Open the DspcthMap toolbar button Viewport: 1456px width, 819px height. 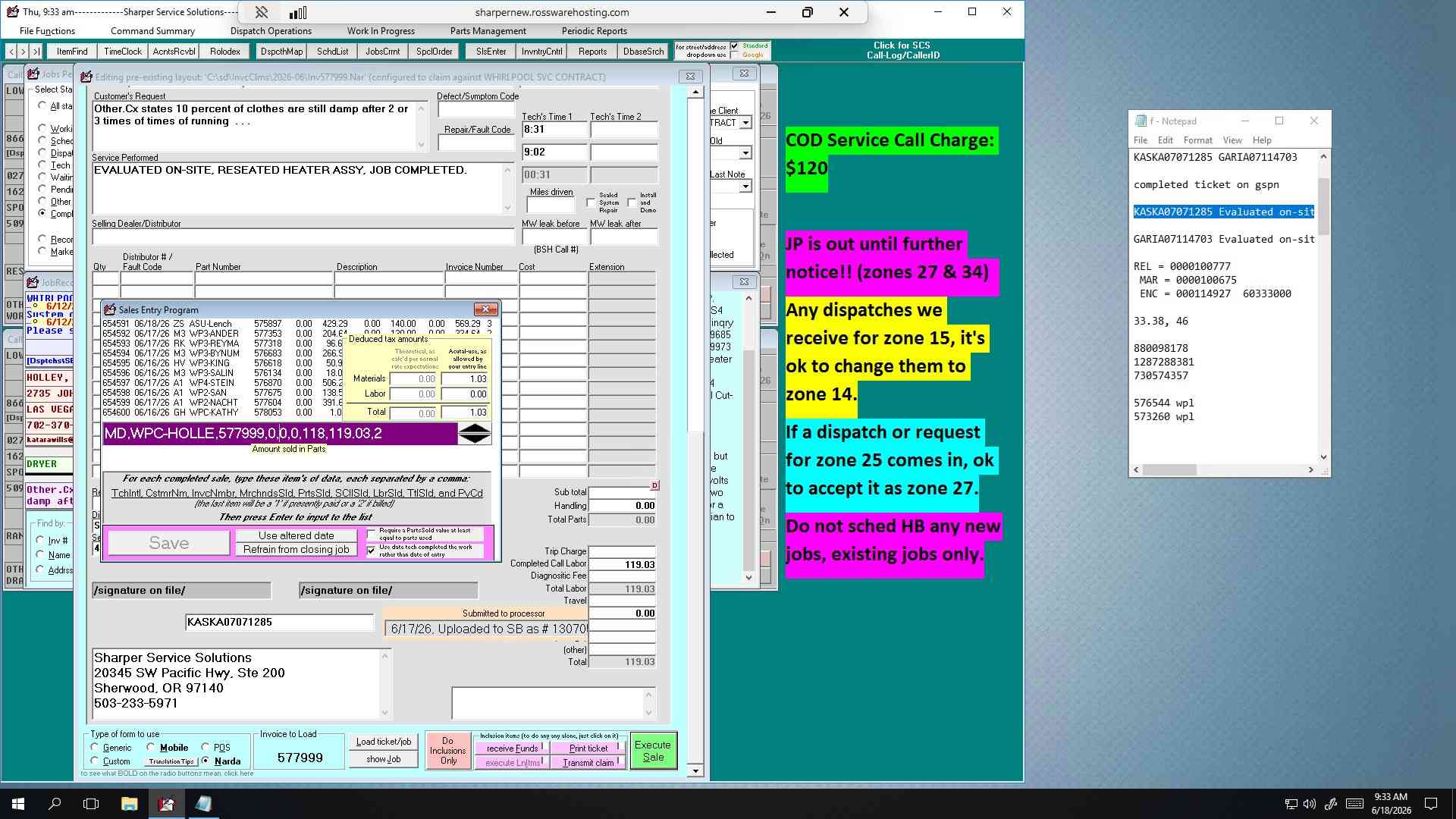[281, 52]
